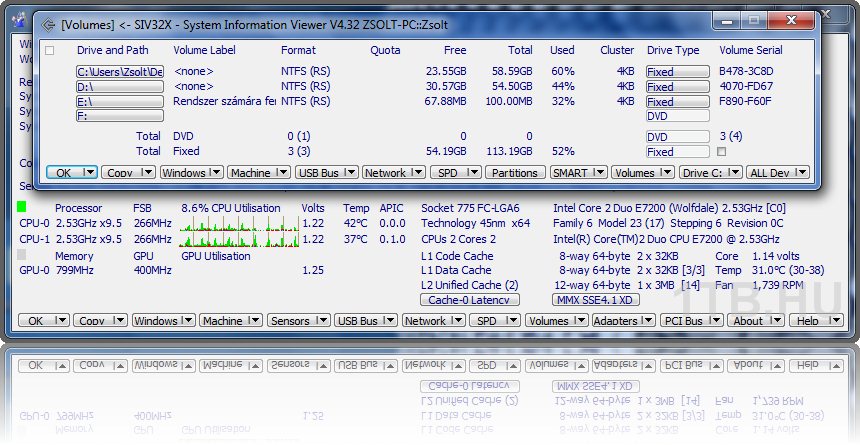
Task: Click the Format column header
Action: (x=298, y=50)
